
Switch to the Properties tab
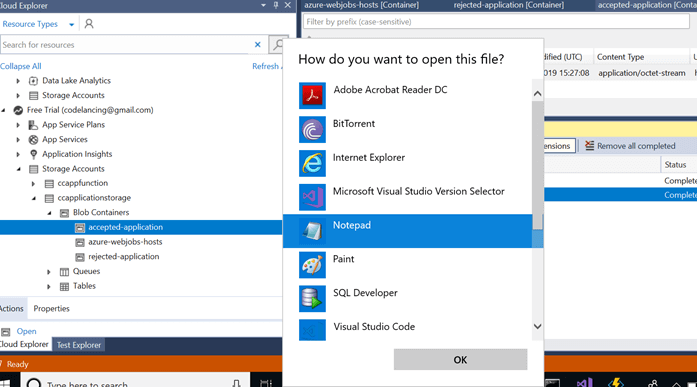[52, 308]
